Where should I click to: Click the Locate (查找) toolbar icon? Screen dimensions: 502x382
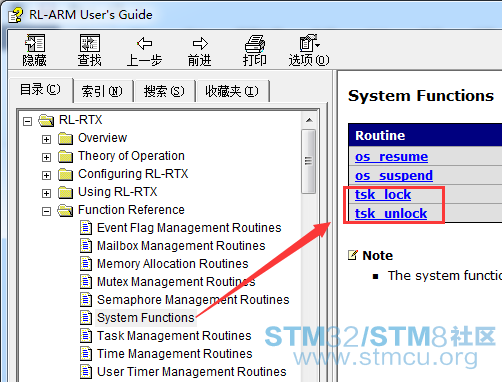(x=90, y=43)
